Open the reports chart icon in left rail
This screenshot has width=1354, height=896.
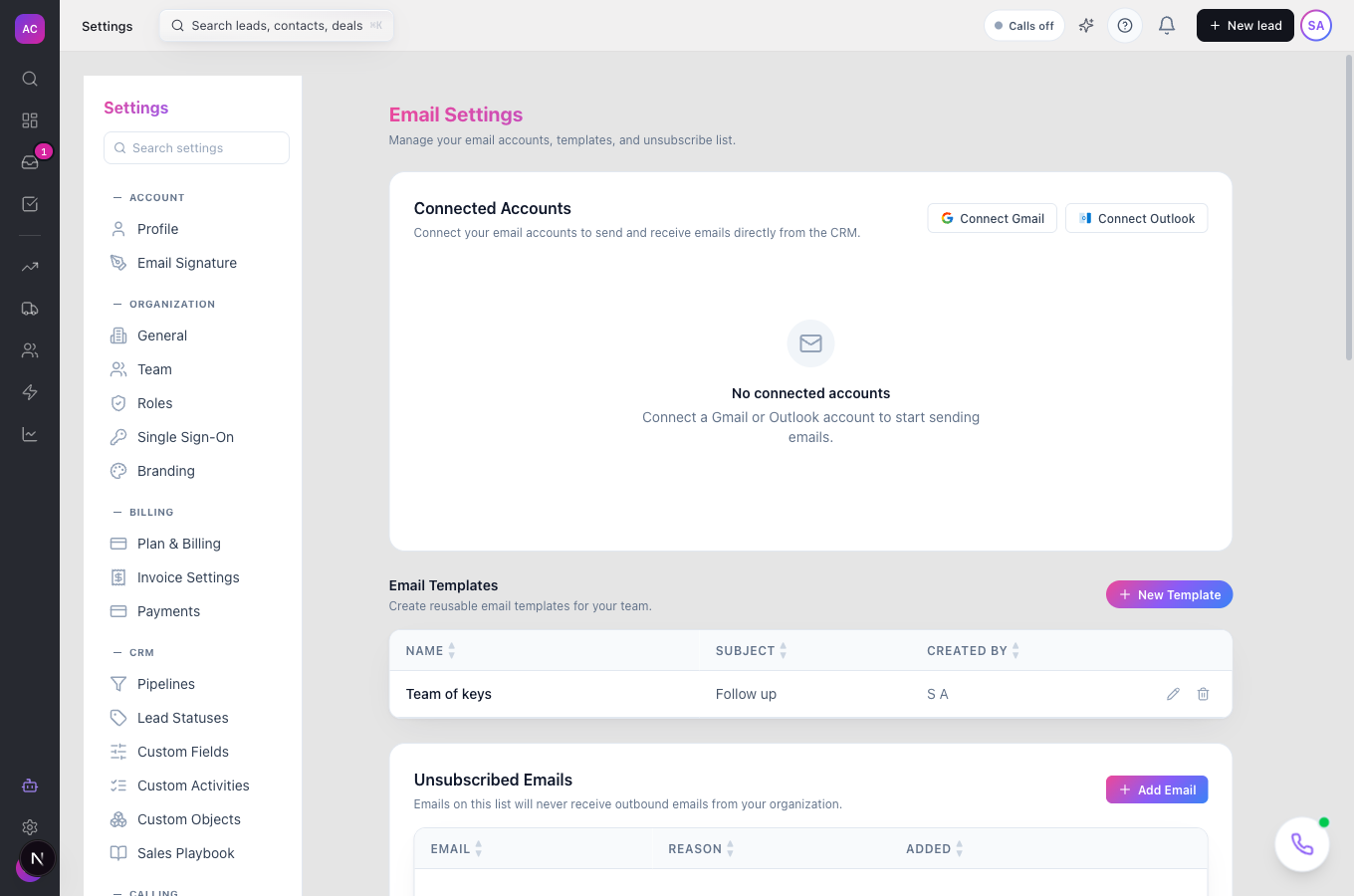30,434
